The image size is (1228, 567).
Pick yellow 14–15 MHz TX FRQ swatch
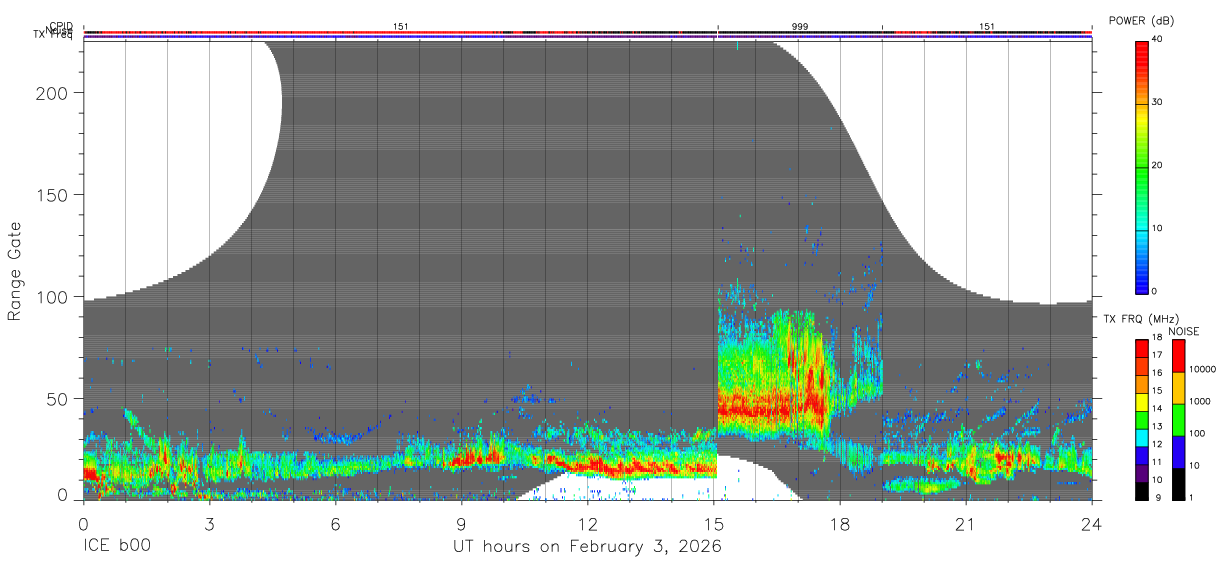1142,402
